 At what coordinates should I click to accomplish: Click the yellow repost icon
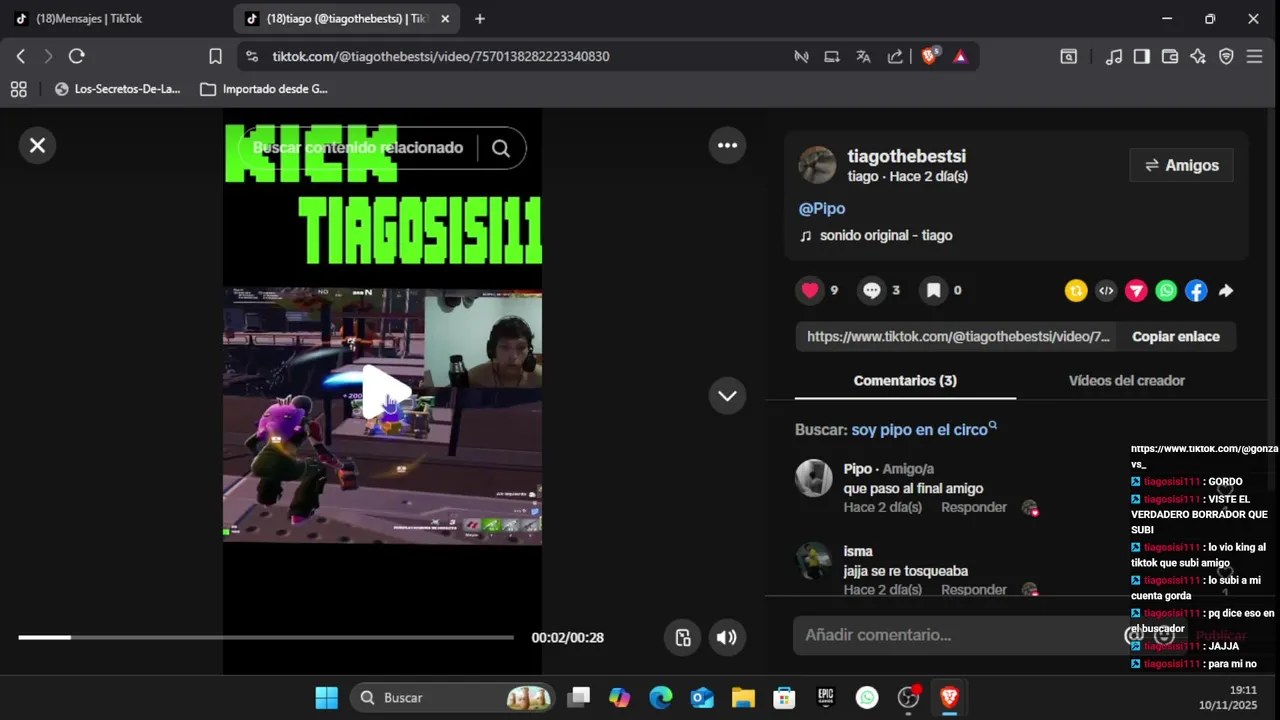(x=1076, y=291)
